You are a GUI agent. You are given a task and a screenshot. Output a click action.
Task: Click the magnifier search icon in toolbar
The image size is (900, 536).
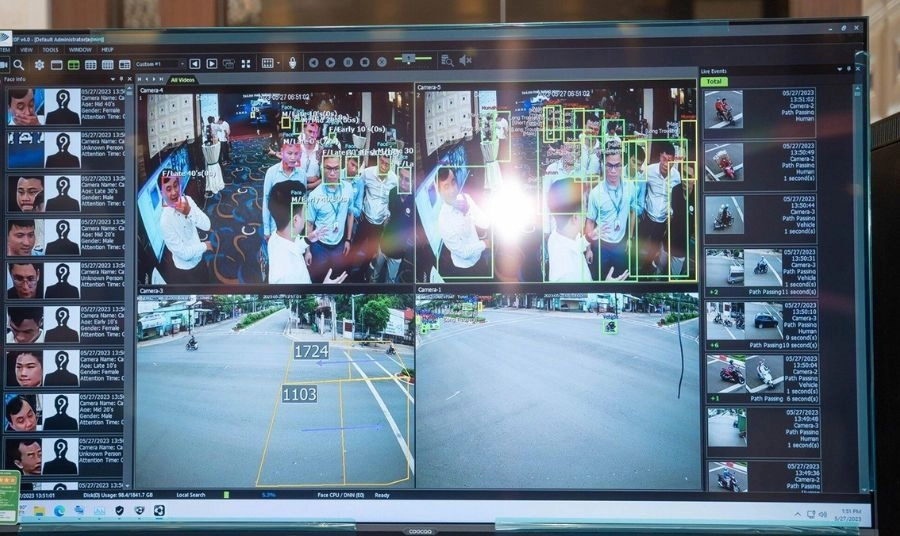18,64
